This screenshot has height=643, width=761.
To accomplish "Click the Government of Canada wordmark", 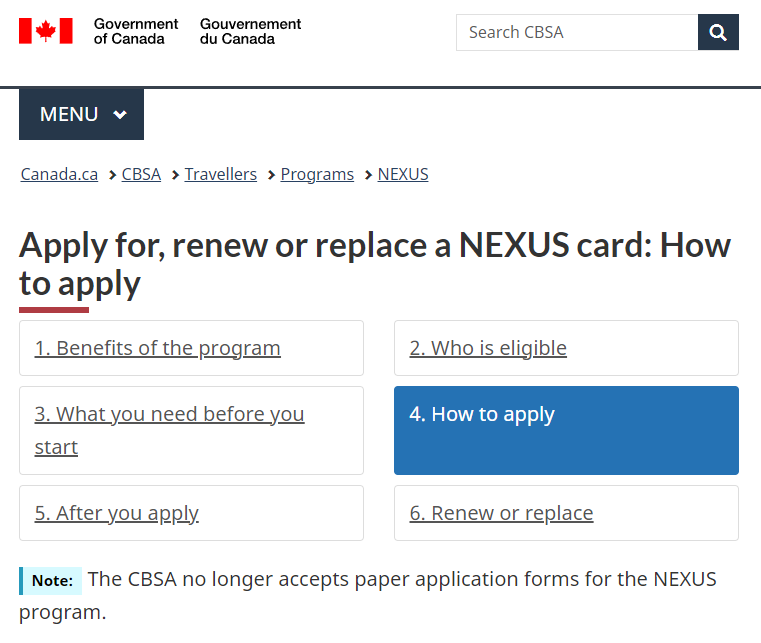I will coord(136,31).
